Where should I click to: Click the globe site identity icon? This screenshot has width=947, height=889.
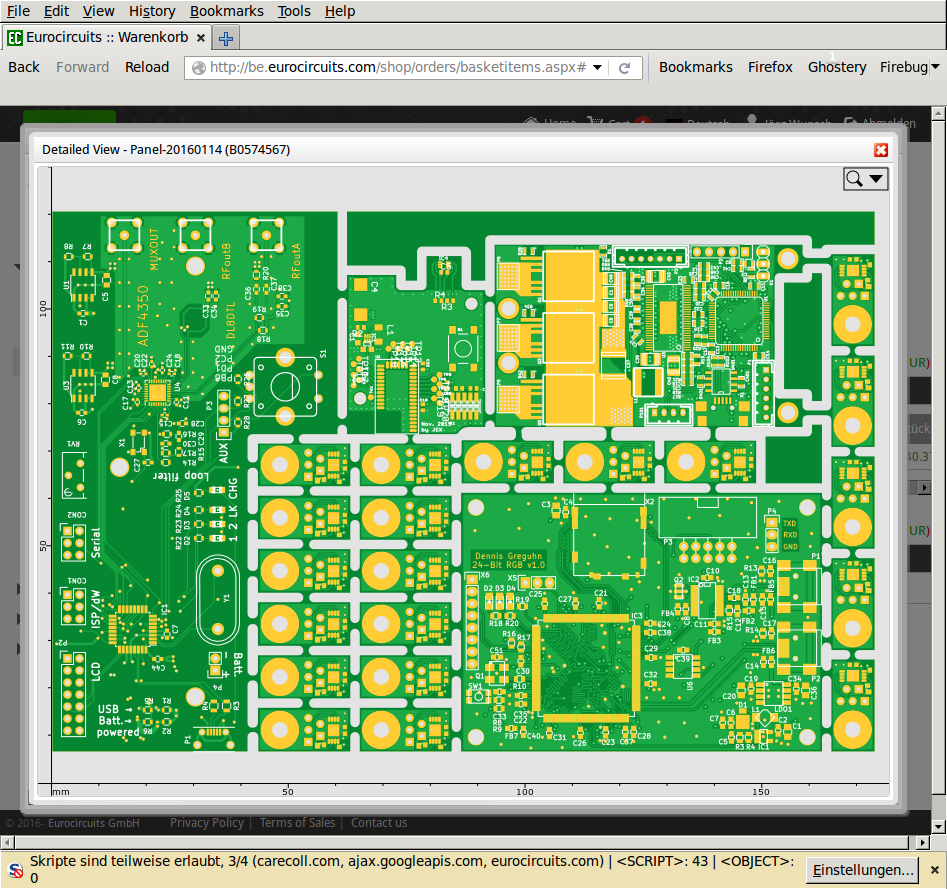(x=198, y=68)
